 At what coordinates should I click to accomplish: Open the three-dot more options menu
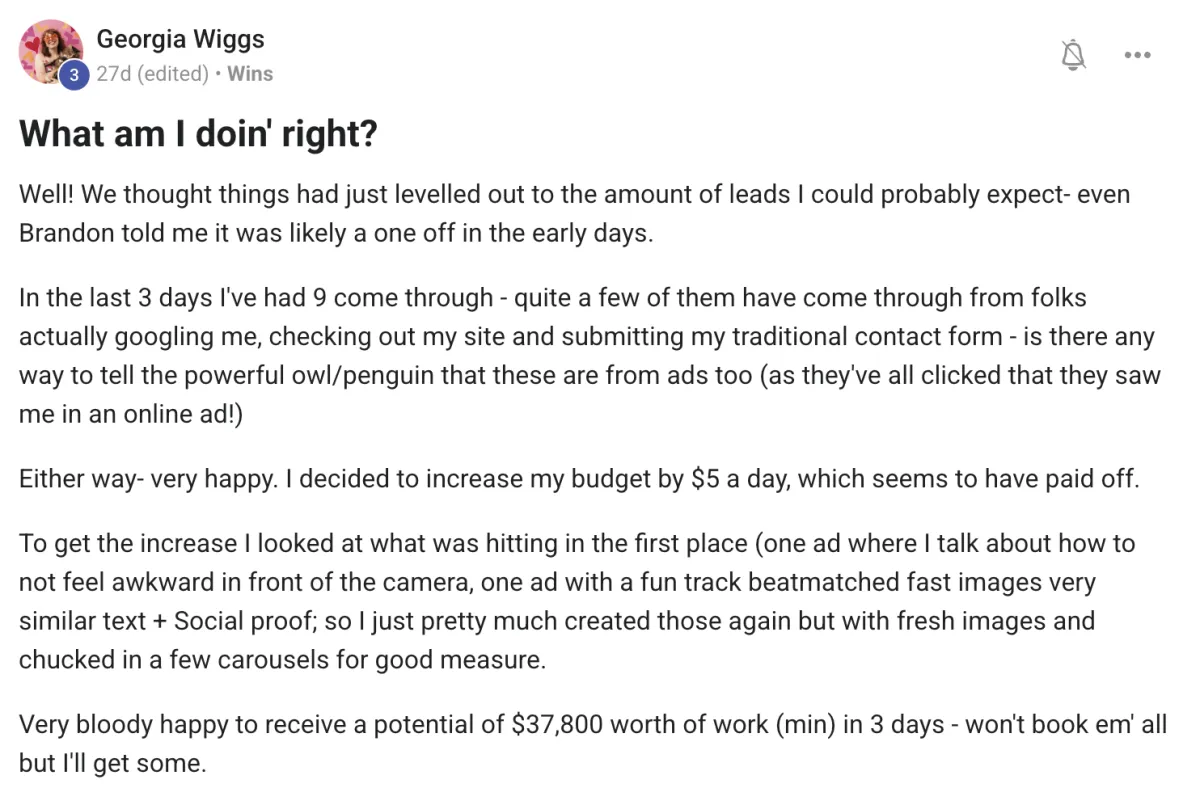pyautogui.click(x=1137, y=55)
